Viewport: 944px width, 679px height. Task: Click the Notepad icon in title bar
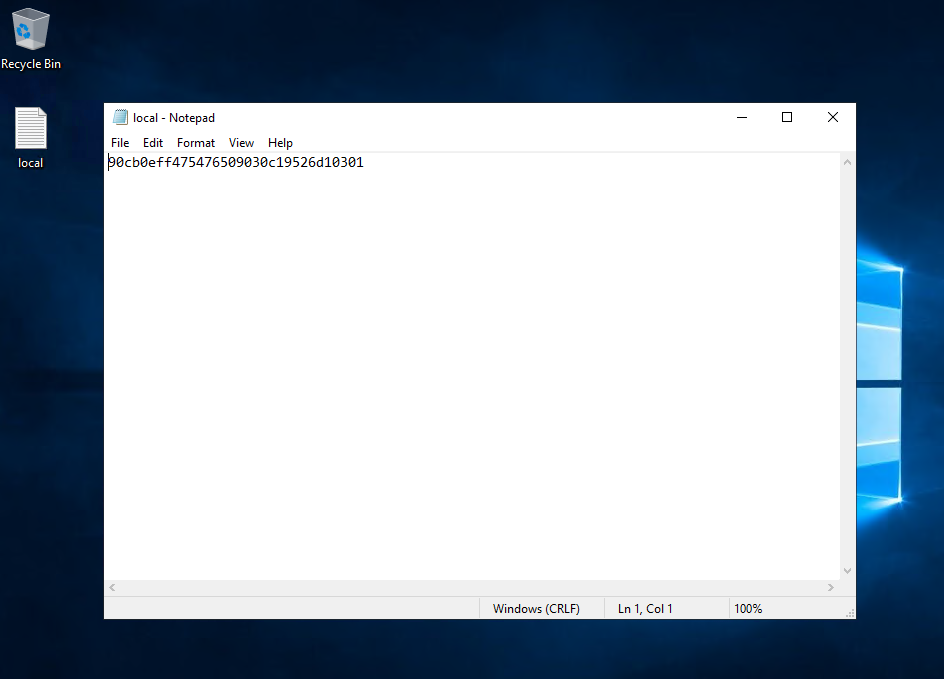coord(120,117)
